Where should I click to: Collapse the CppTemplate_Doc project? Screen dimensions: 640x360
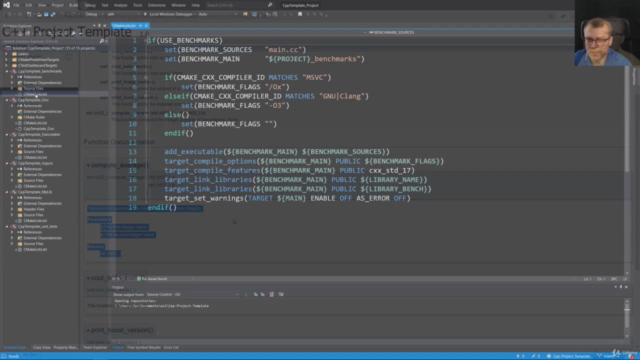(7, 100)
